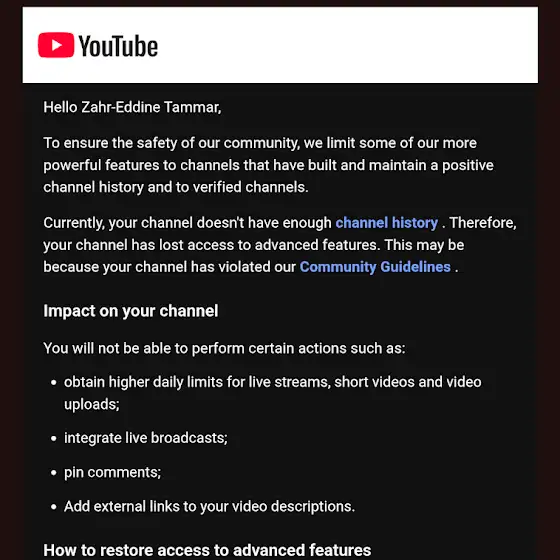Image resolution: width=560 pixels, height=560 pixels.
Task: Click the paragraph starting To ensure the safety
Action: (x=268, y=165)
